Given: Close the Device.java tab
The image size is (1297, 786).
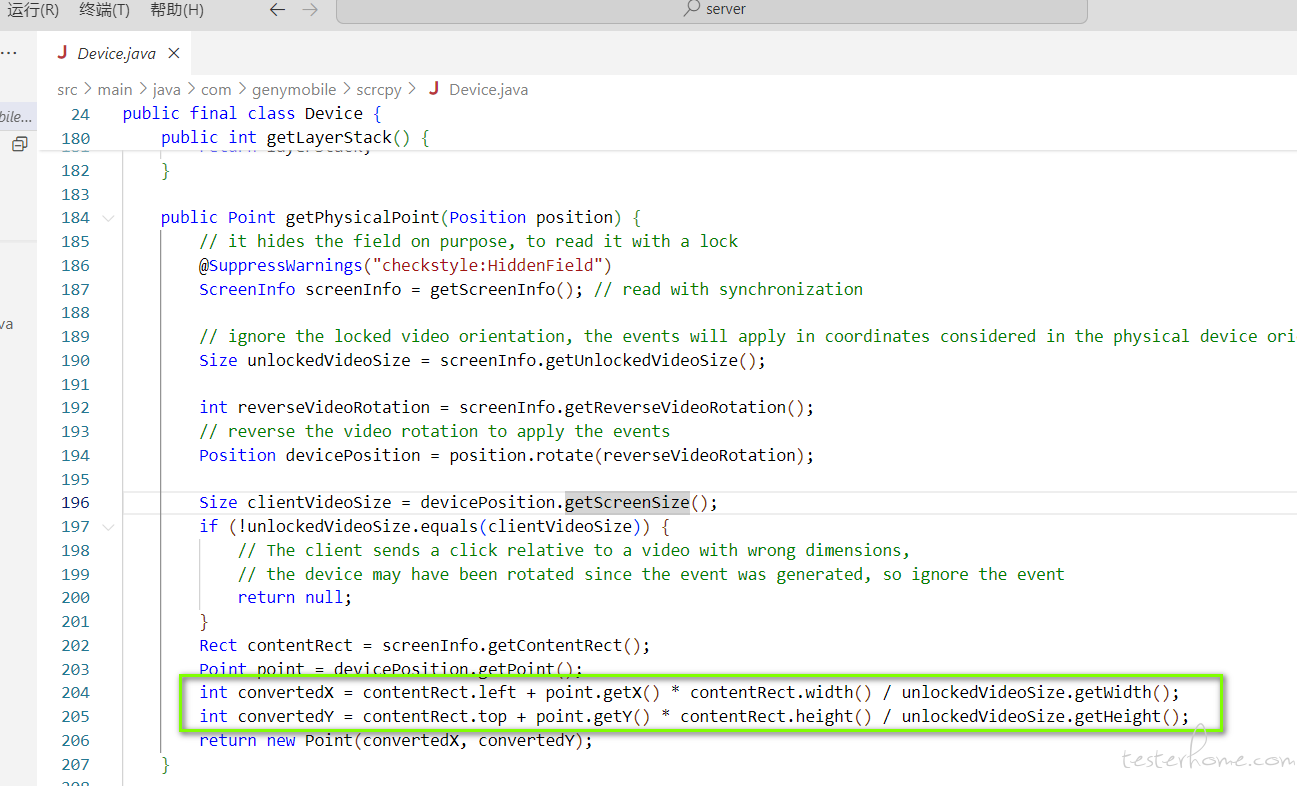Looking at the screenshot, I should [174, 54].
